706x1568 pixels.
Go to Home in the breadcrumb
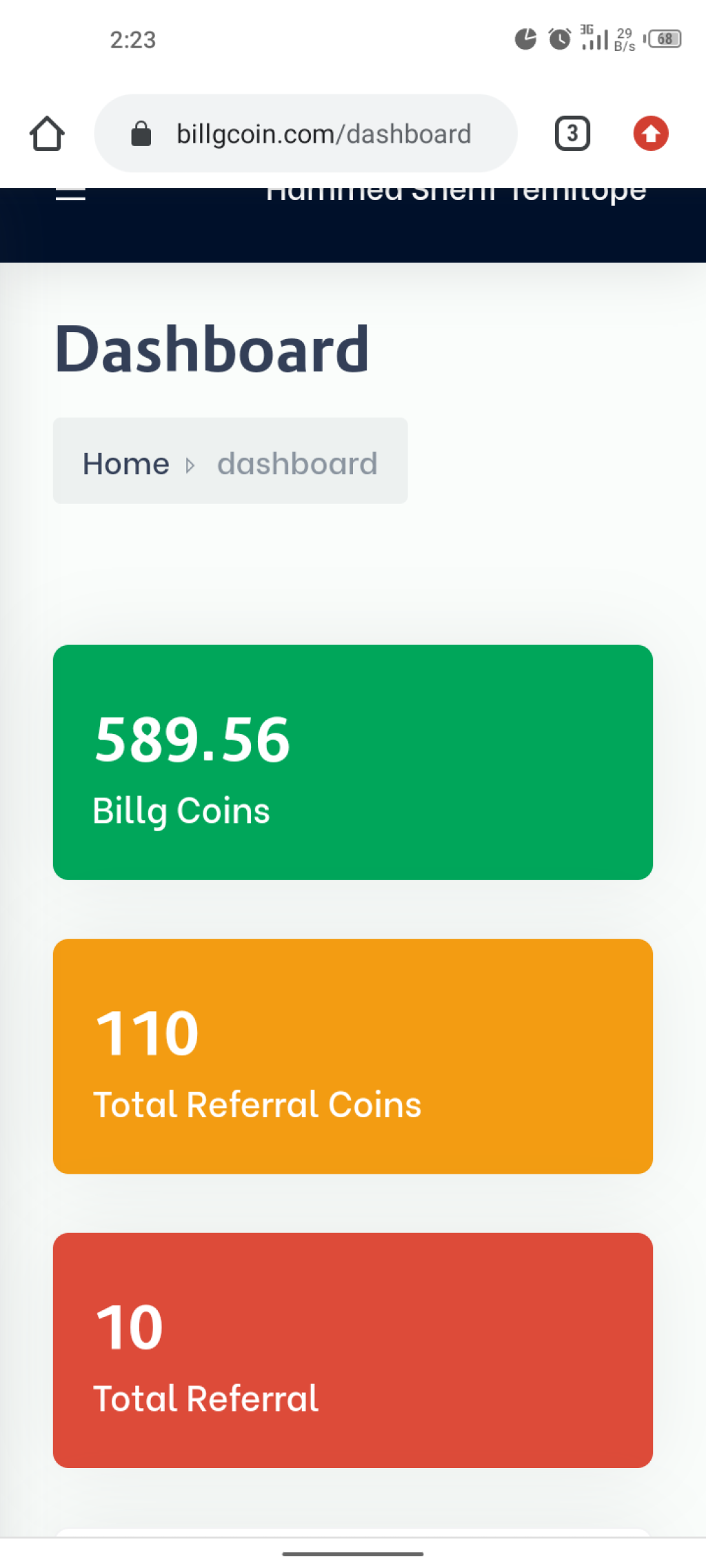(x=126, y=463)
